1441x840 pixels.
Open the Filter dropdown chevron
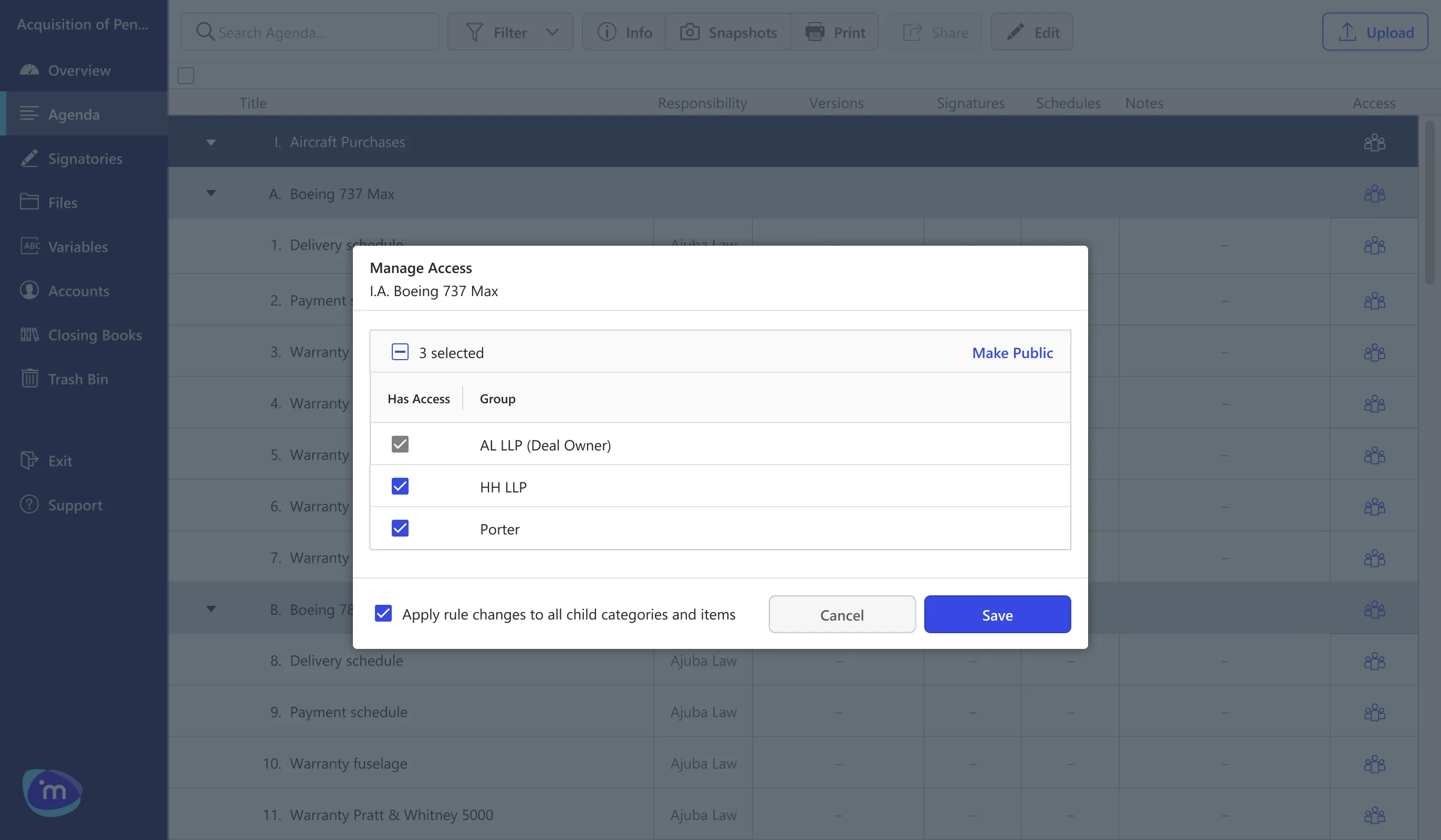click(552, 32)
